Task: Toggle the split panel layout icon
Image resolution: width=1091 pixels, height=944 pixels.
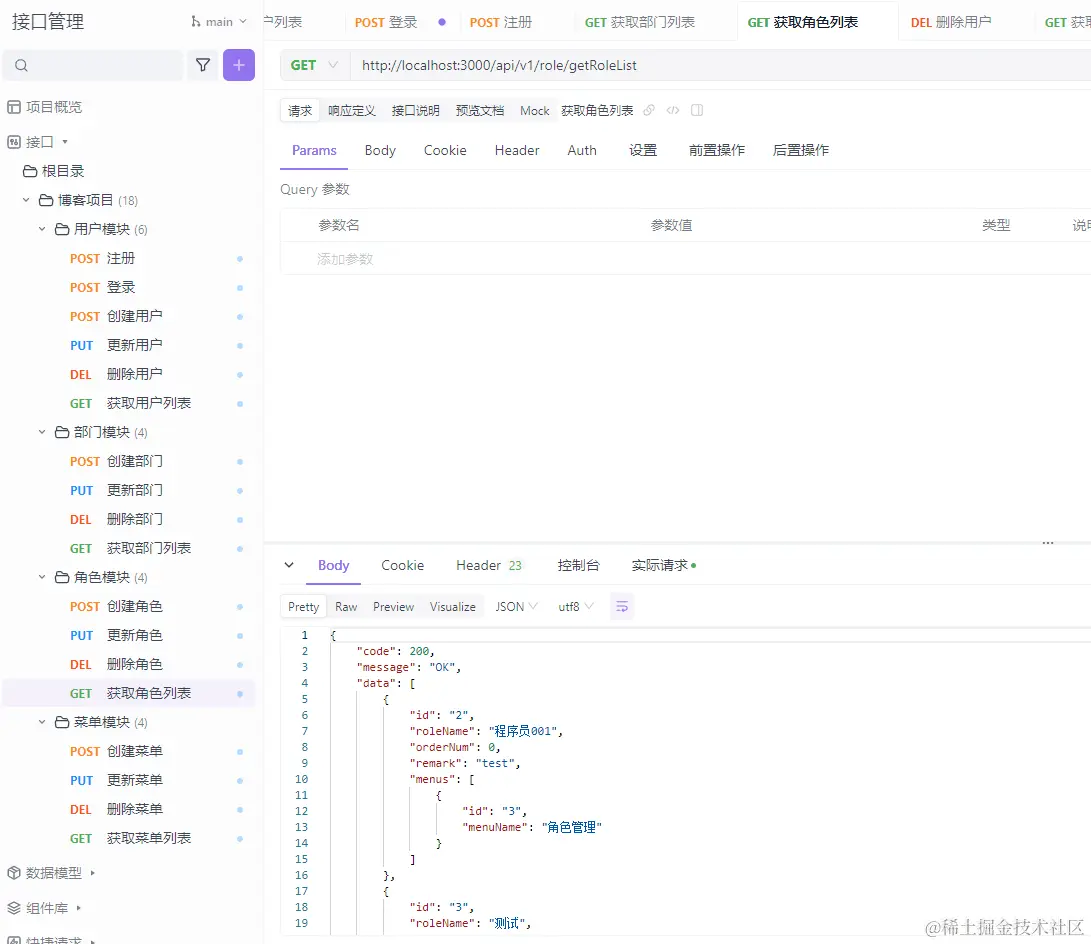Action: tap(696, 110)
